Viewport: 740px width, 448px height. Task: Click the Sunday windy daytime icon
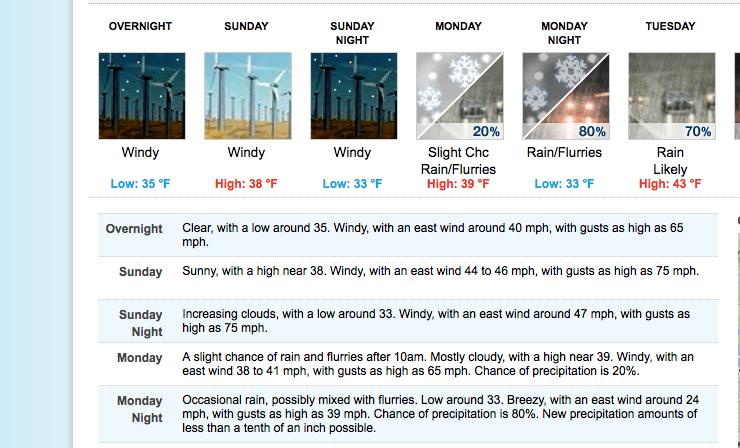pos(247,96)
